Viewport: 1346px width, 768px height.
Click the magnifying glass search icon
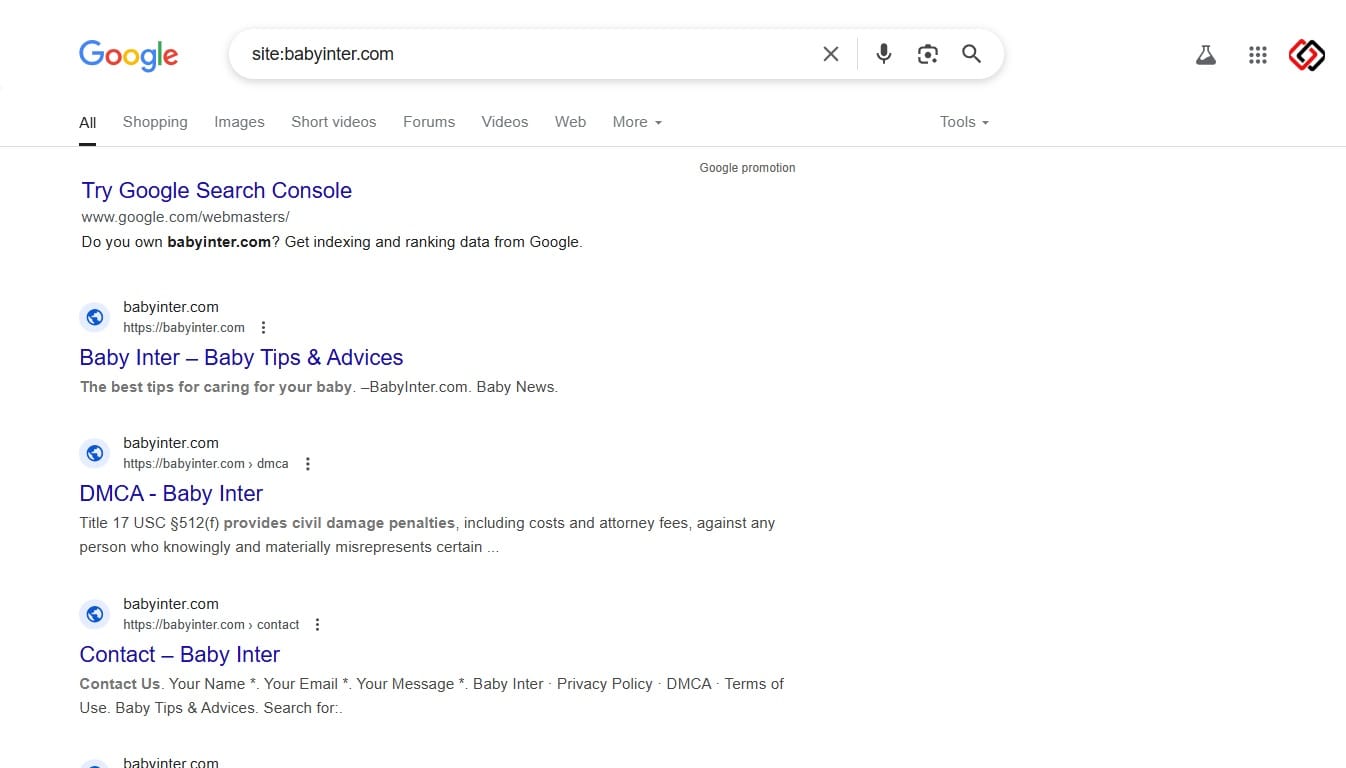pos(972,54)
